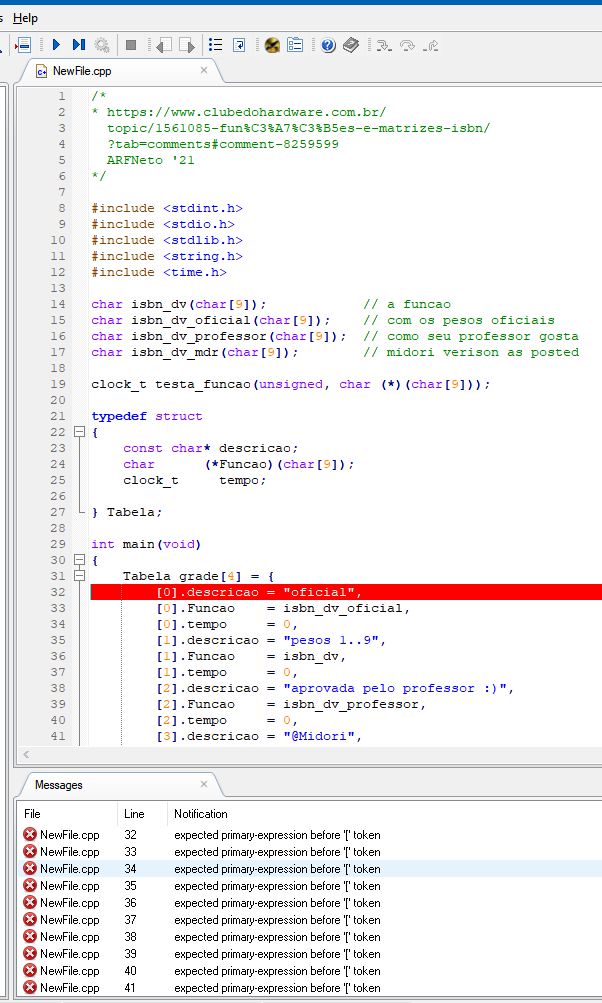Close the Messages panel
Viewport: 602px width, 1003px height.
[204, 784]
